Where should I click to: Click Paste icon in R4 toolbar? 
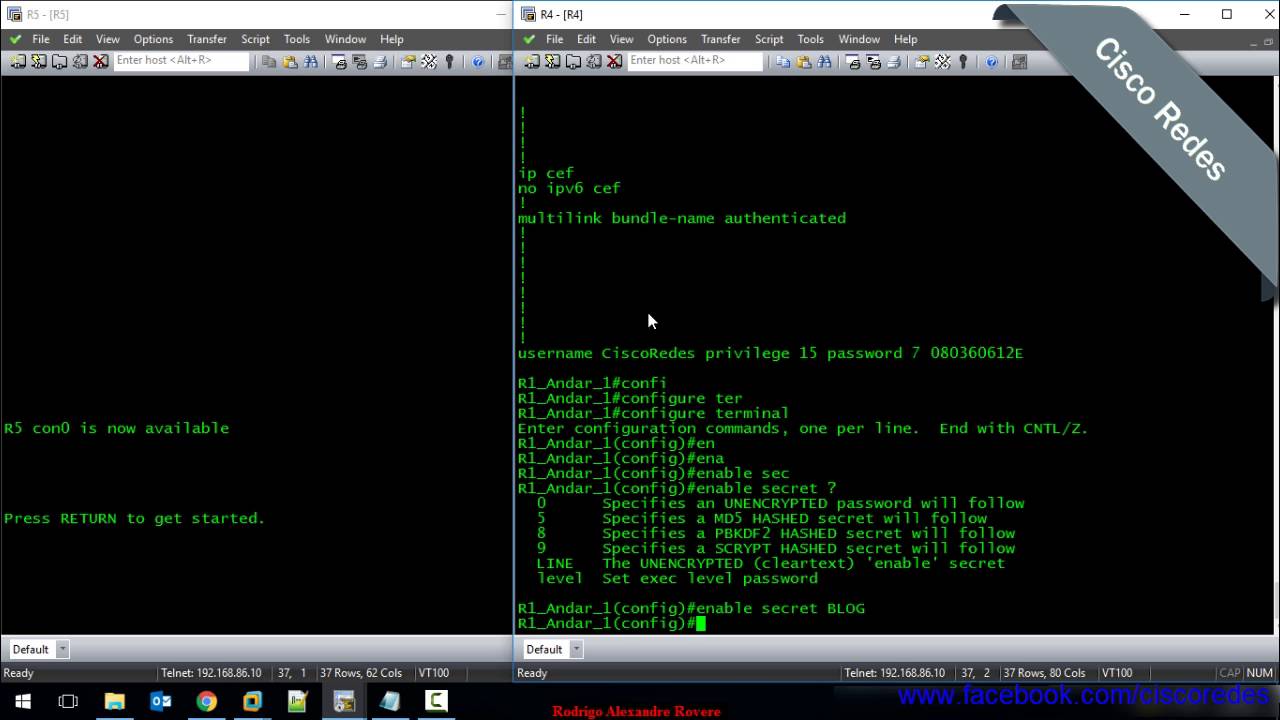tap(804, 61)
